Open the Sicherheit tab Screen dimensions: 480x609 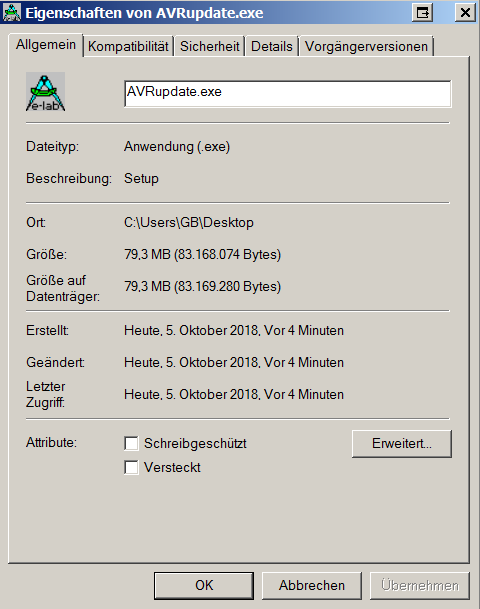pyautogui.click(x=210, y=46)
